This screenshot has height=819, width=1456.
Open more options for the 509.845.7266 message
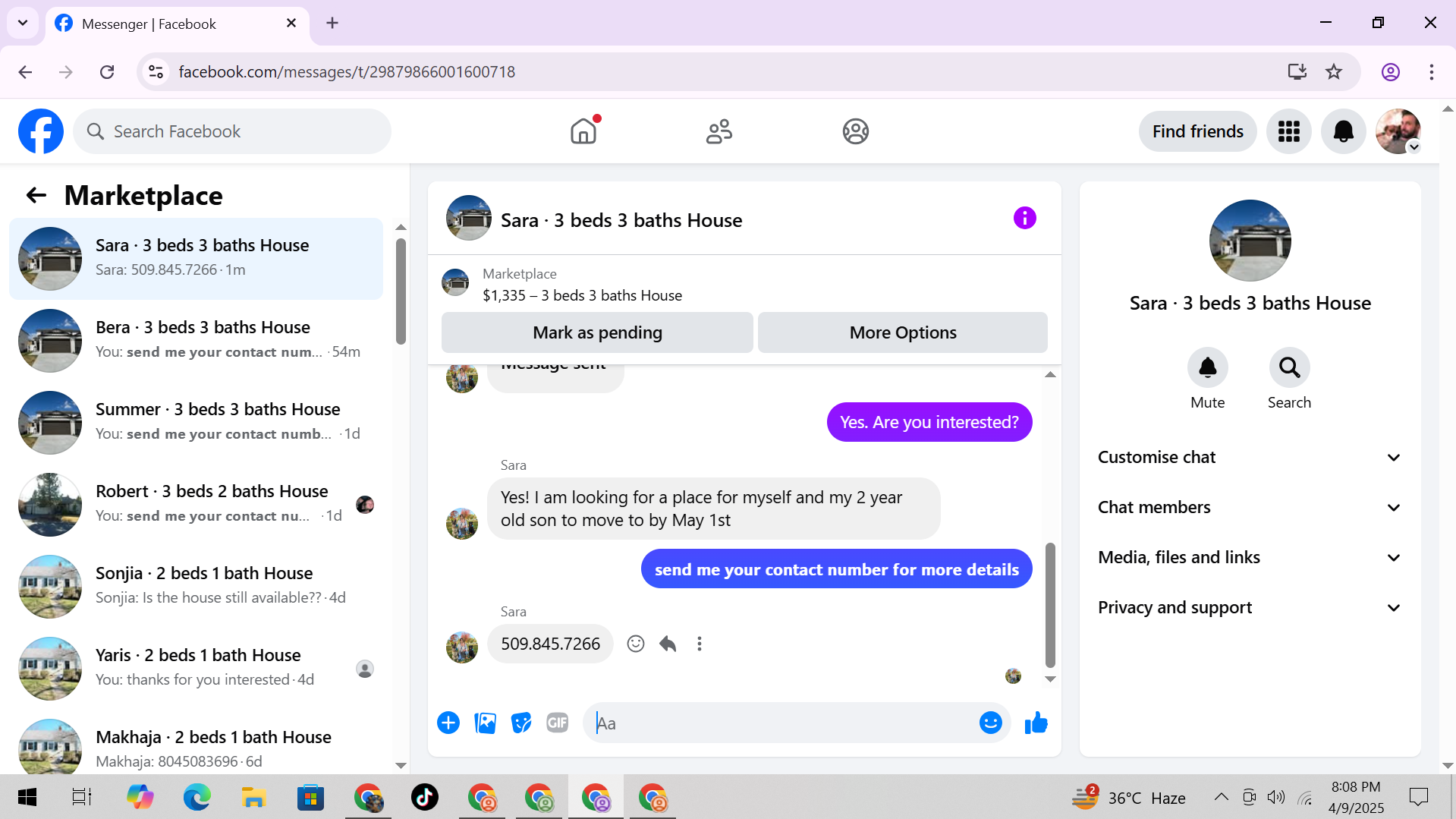tap(700, 644)
